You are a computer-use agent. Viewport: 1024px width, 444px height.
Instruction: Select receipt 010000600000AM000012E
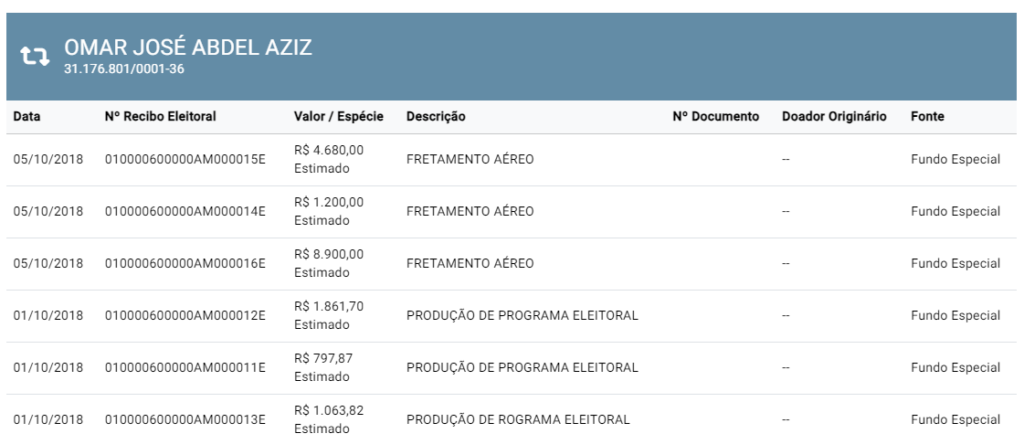click(x=185, y=316)
